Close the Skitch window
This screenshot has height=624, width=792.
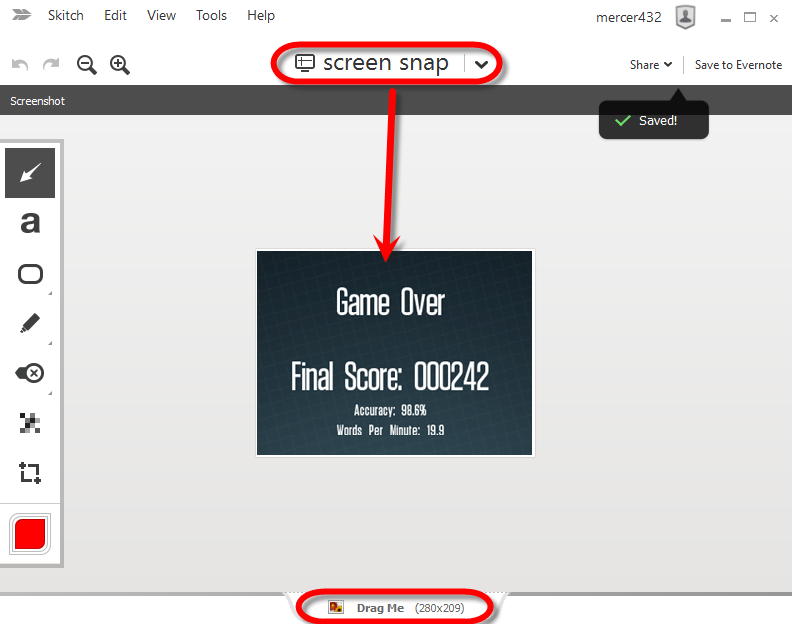pyautogui.click(x=774, y=18)
